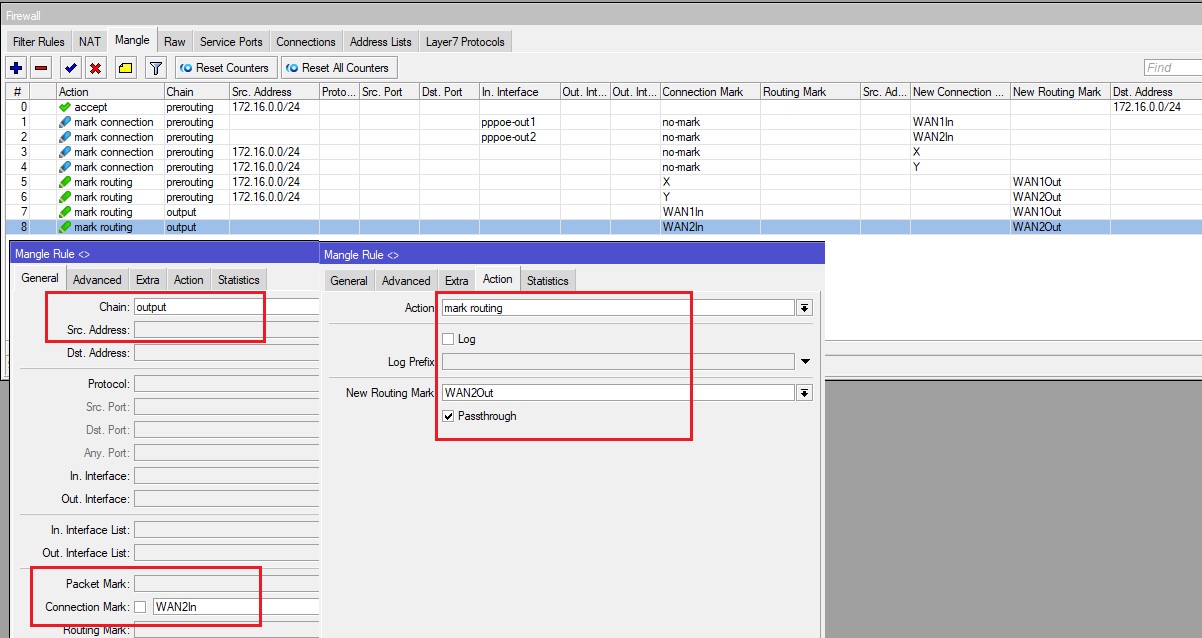Click the red minus Remove rule icon

coord(41,68)
